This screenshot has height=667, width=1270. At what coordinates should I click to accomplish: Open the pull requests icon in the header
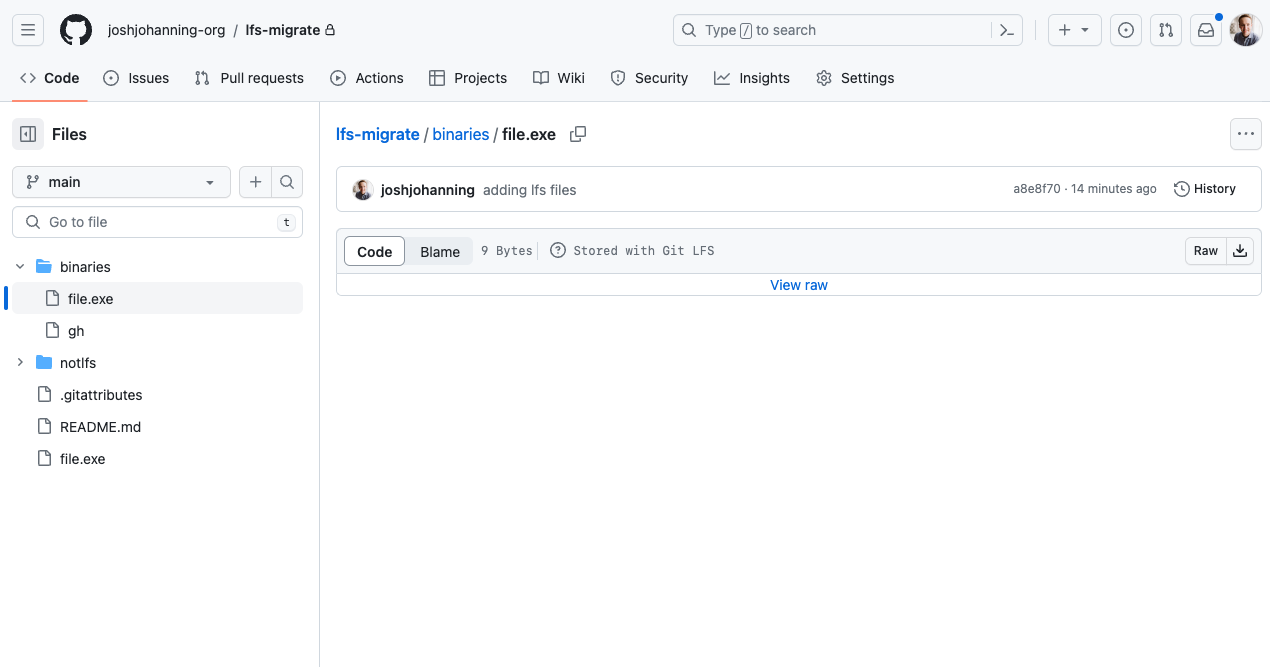1166,30
